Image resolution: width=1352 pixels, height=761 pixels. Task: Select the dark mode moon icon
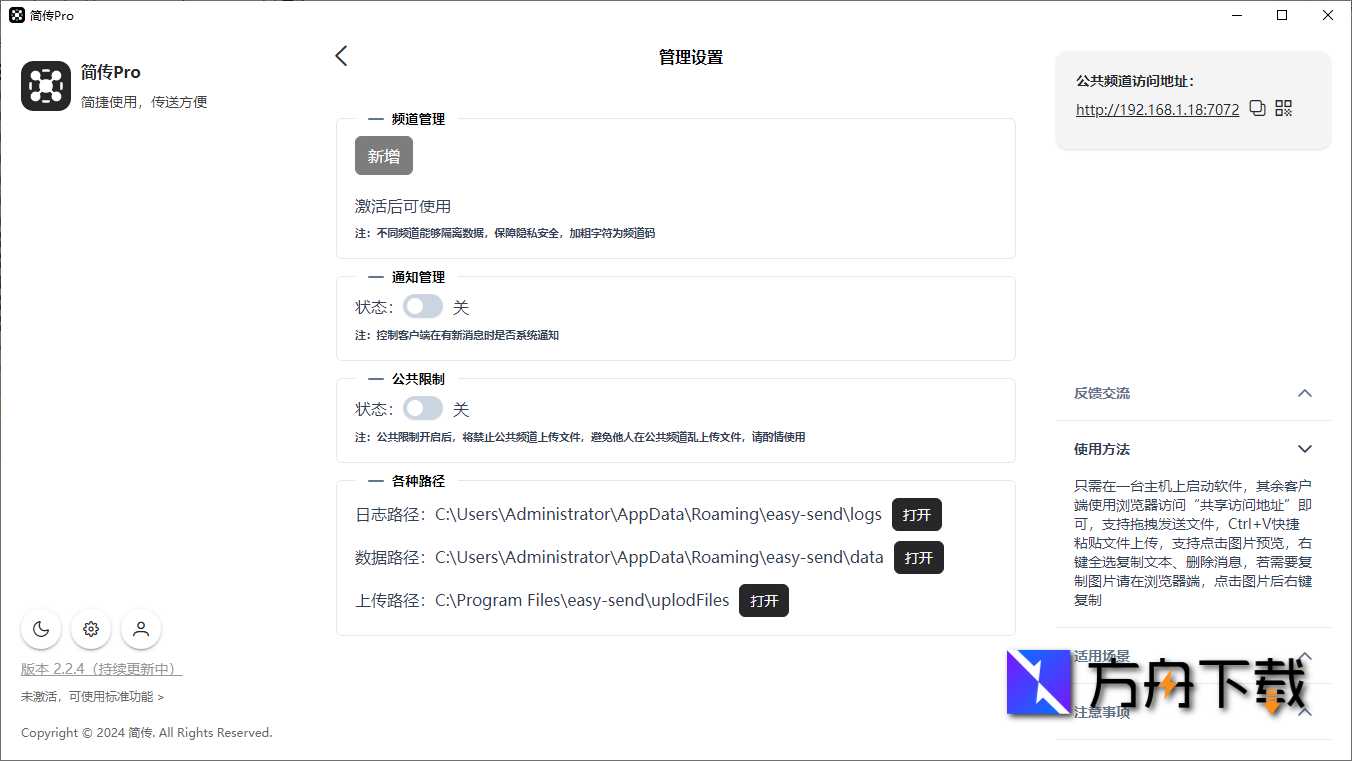(41, 629)
